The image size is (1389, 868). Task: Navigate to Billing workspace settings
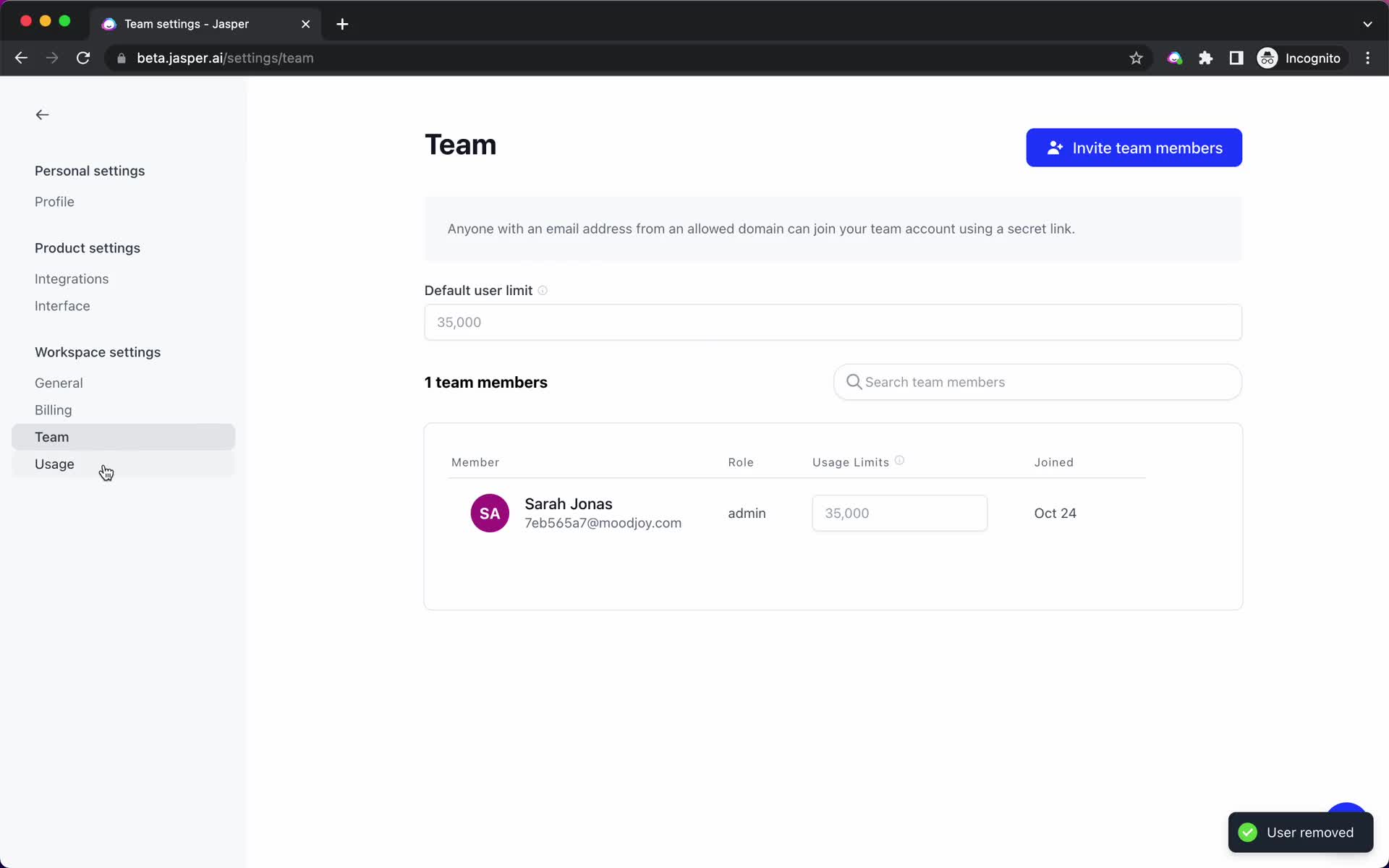pos(52,409)
